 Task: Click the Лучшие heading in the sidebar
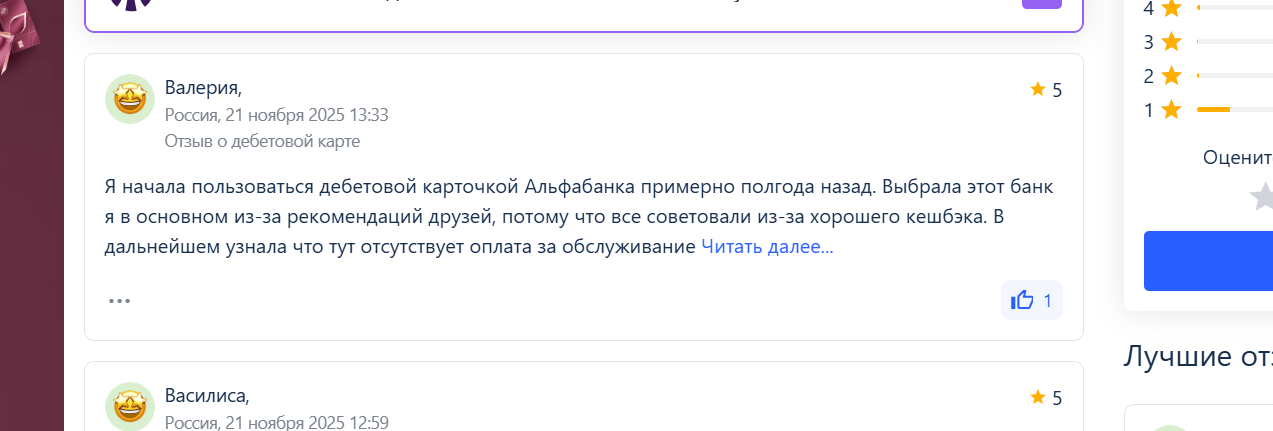(x=1197, y=356)
